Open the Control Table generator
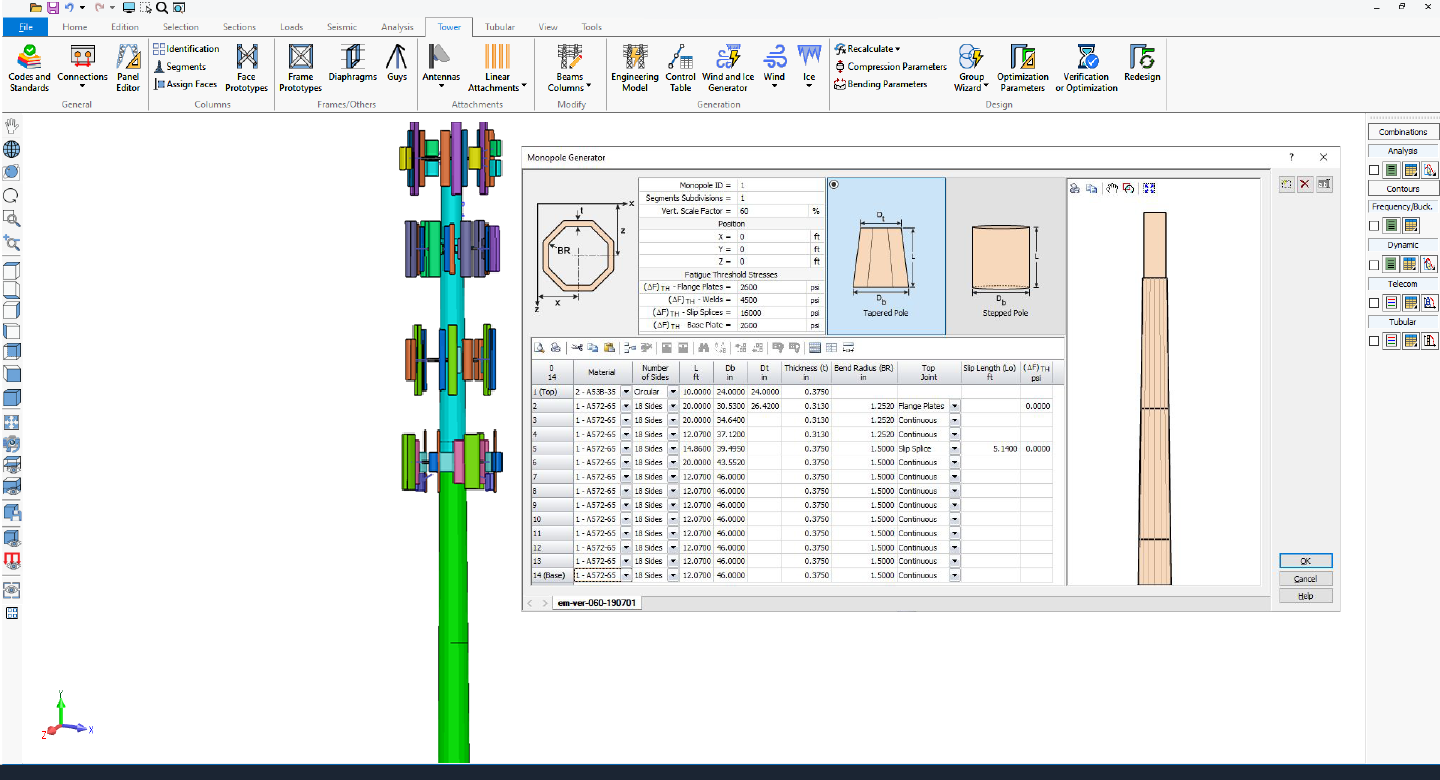This screenshot has height=780, width=1440. click(680, 67)
